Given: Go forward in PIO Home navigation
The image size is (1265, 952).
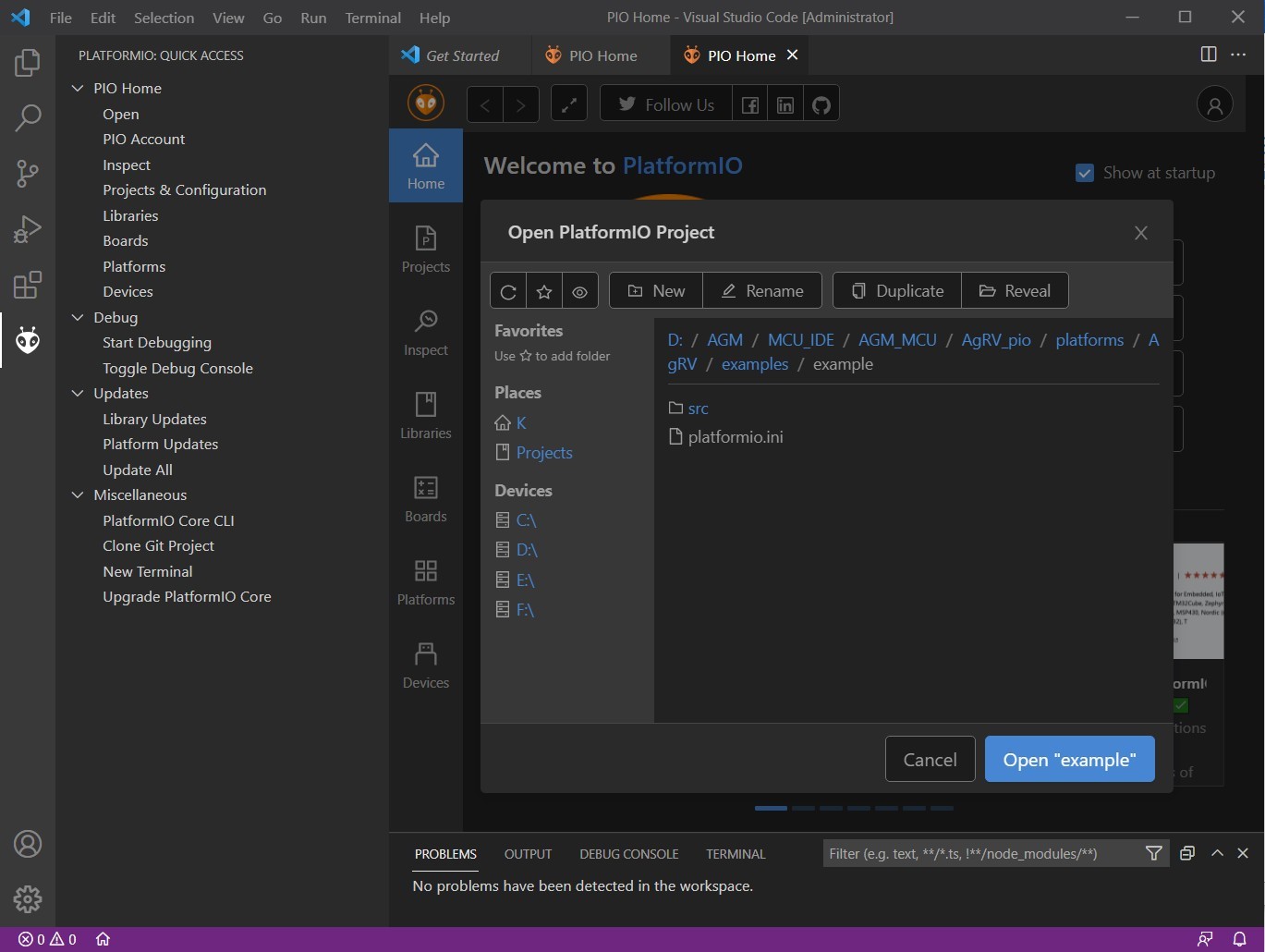Looking at the screenshot, I should [521, 104].
